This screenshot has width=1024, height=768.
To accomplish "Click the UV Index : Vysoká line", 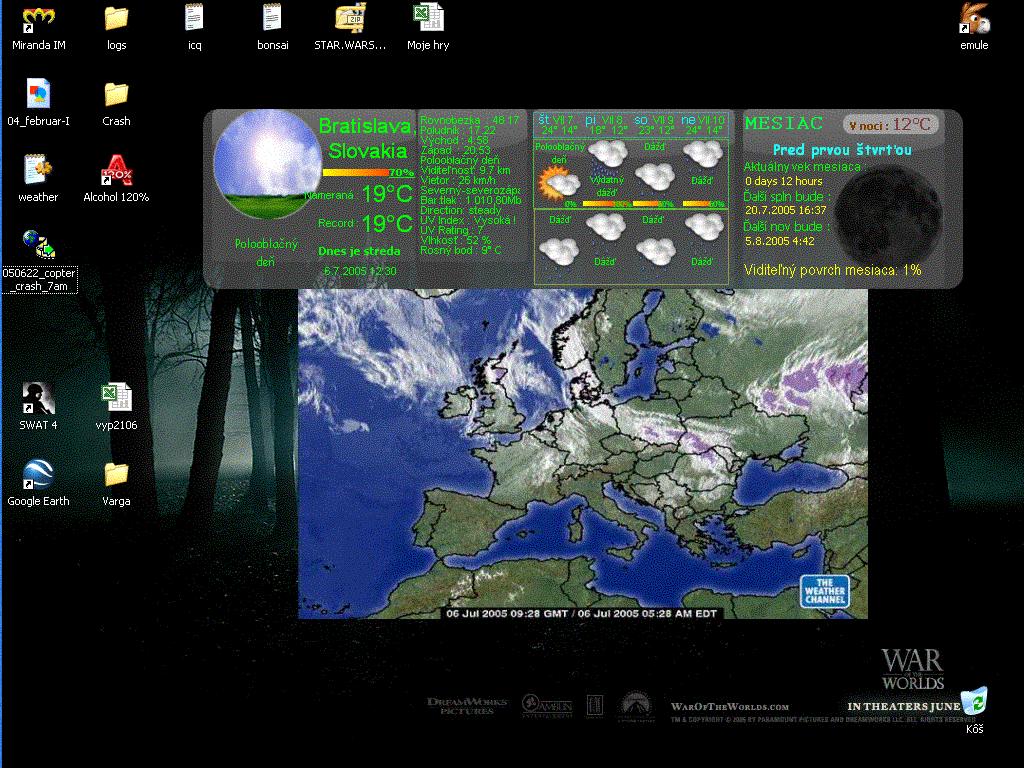I will pyautogui.click(x=468, y=220).
